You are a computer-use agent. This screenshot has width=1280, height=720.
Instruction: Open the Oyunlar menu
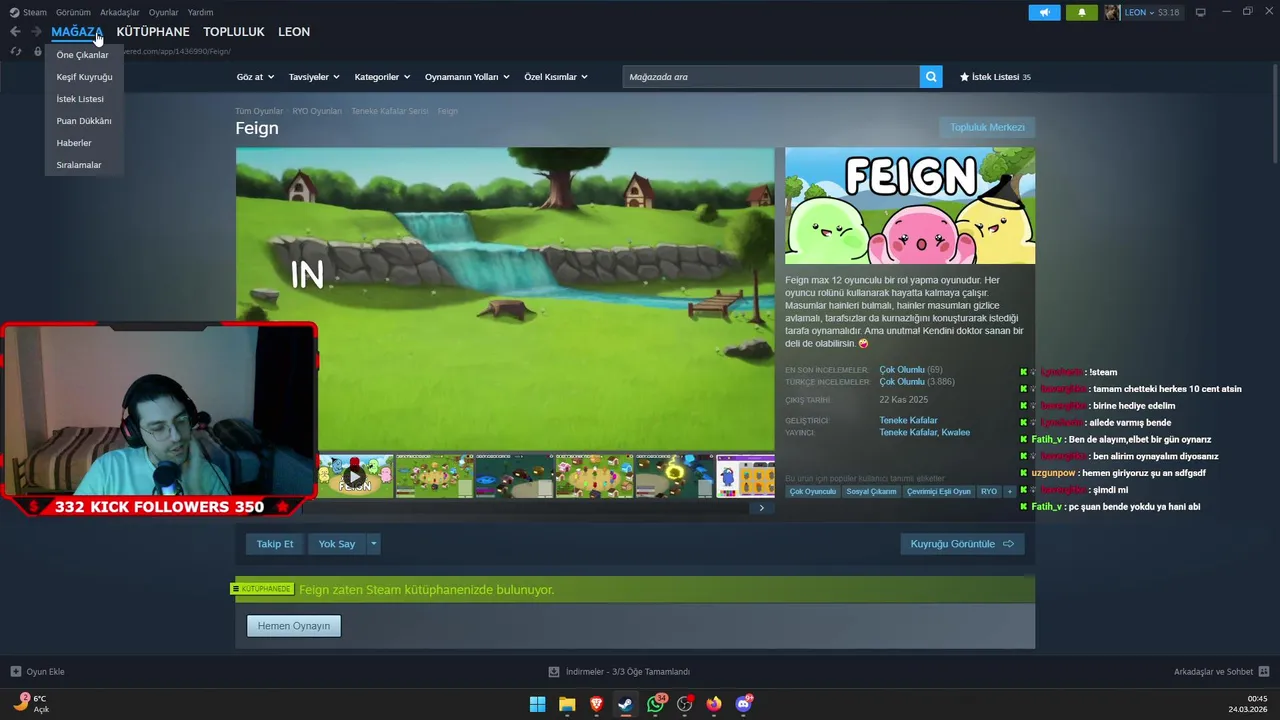pos(163,13)
